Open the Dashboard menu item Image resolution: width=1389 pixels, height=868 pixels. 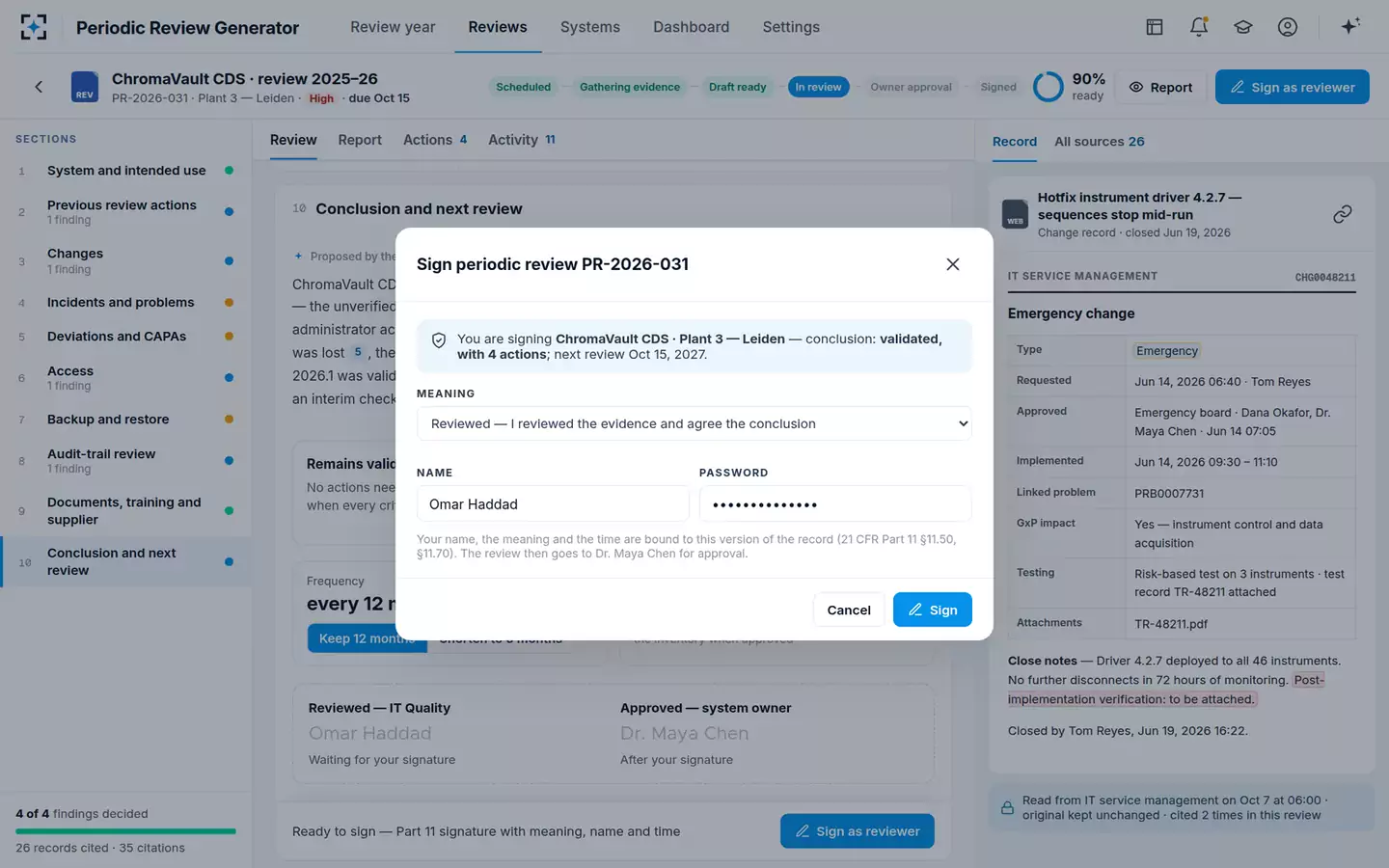pyautogui.click(x=692, y=27)
